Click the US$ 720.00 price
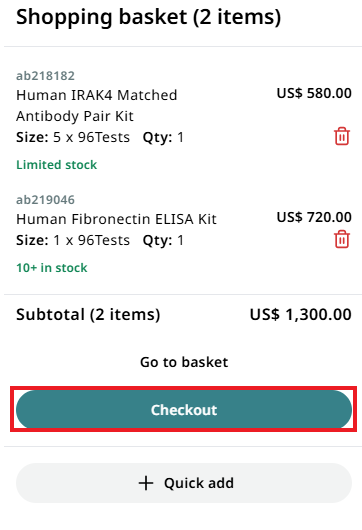This screenshot has width=362, height=530. [x=314, y=217]
